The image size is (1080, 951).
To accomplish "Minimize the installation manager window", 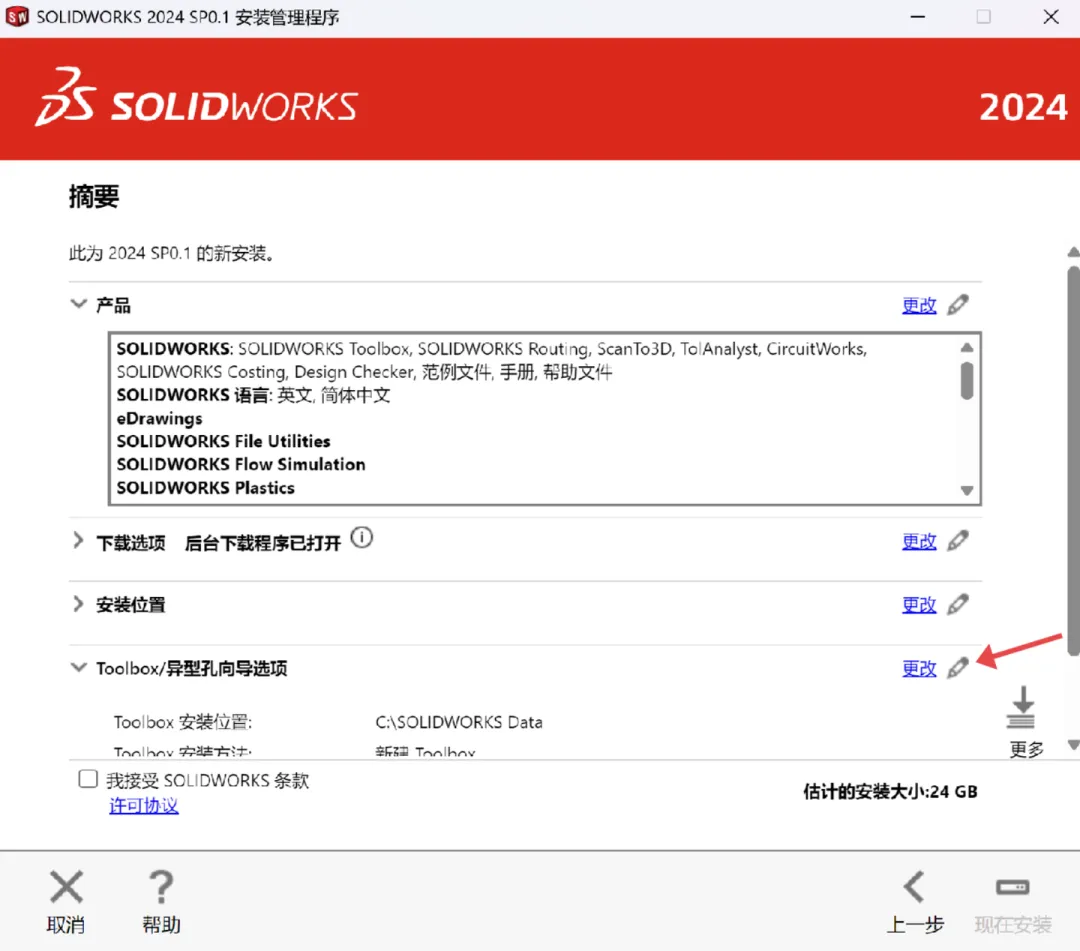I will click(x=917, y=17).
